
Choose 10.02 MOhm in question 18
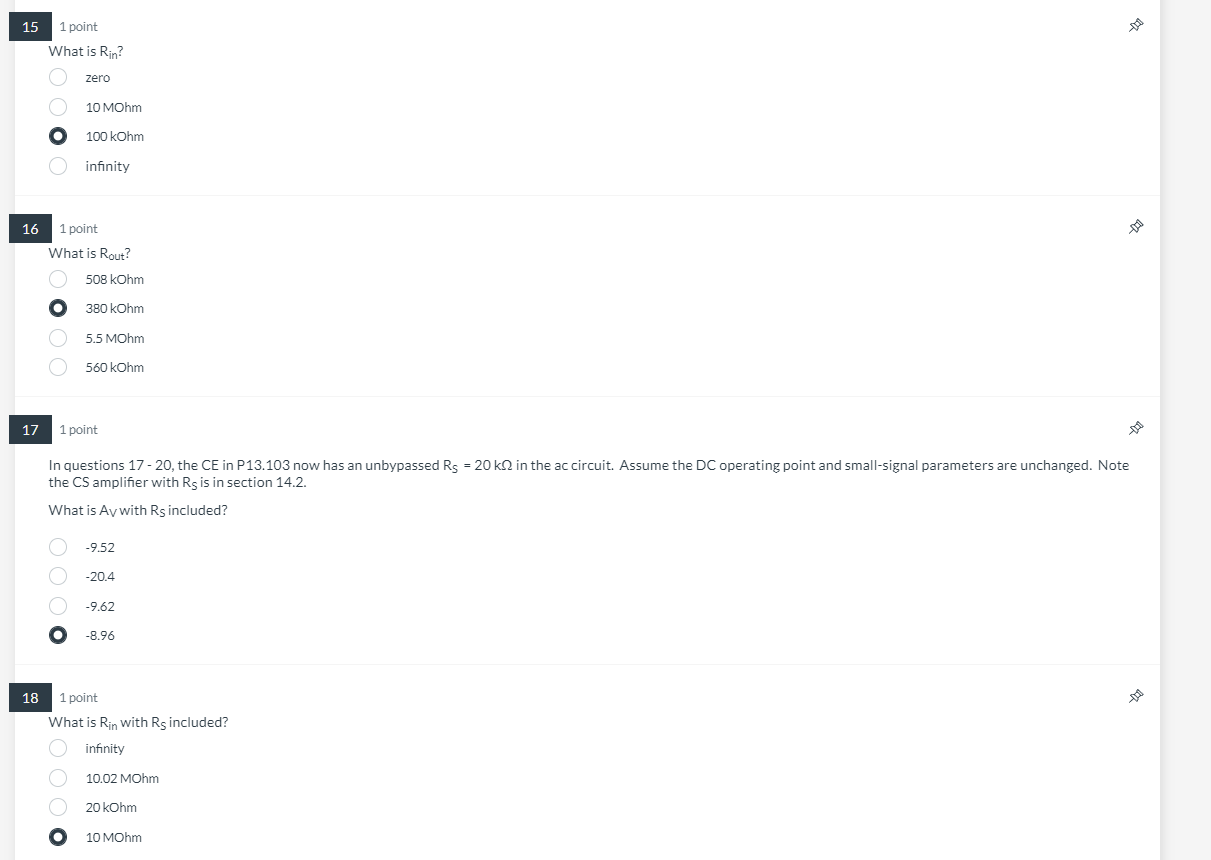pos(59,778)
